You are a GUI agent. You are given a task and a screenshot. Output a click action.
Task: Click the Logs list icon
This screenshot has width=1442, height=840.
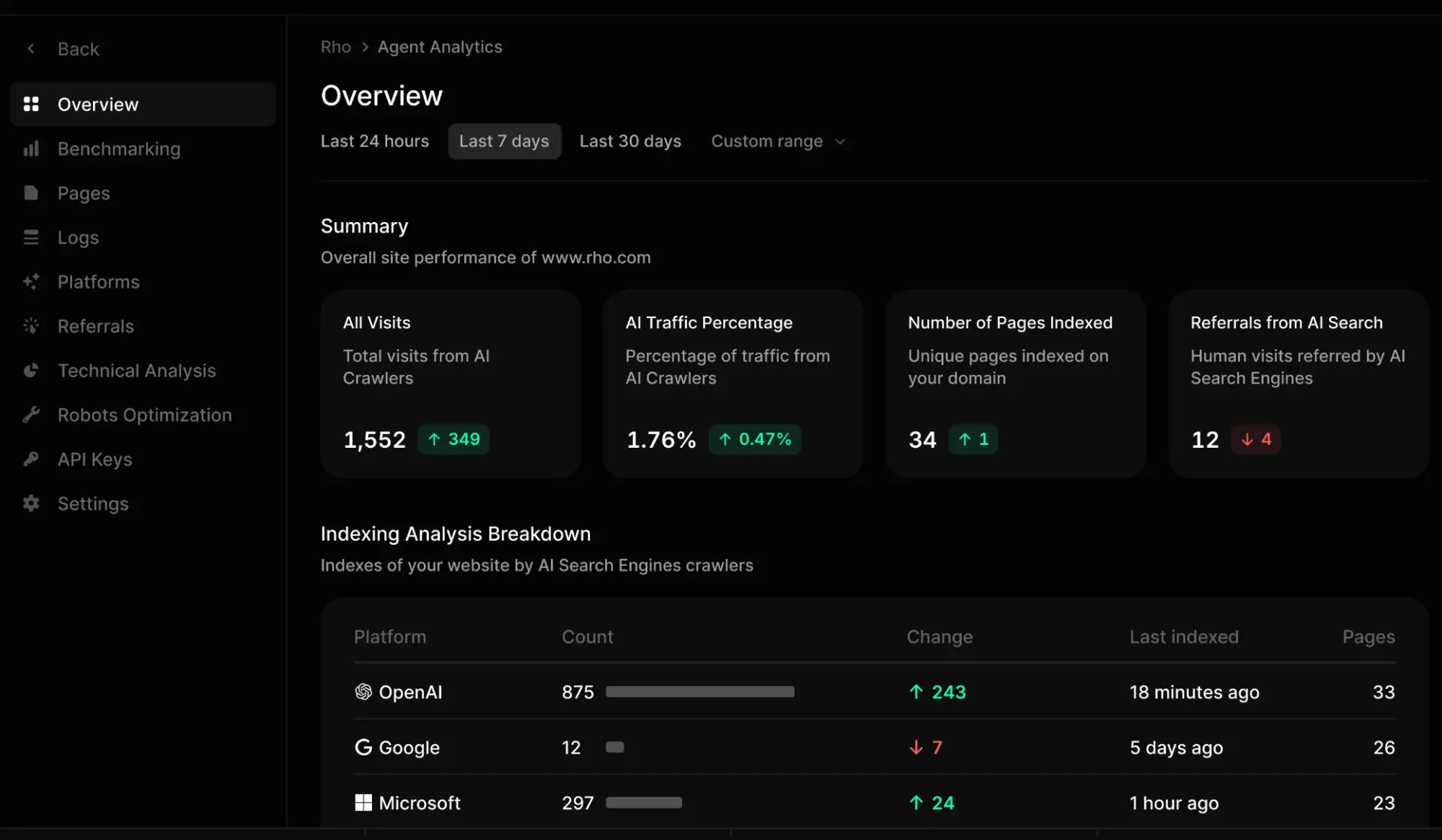coord(31,237)
